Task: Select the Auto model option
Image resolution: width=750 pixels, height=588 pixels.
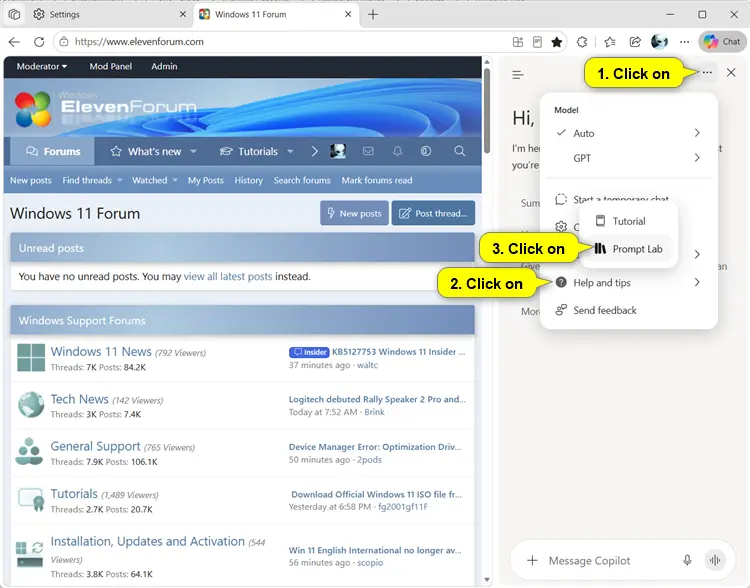Action: point(629,133)
